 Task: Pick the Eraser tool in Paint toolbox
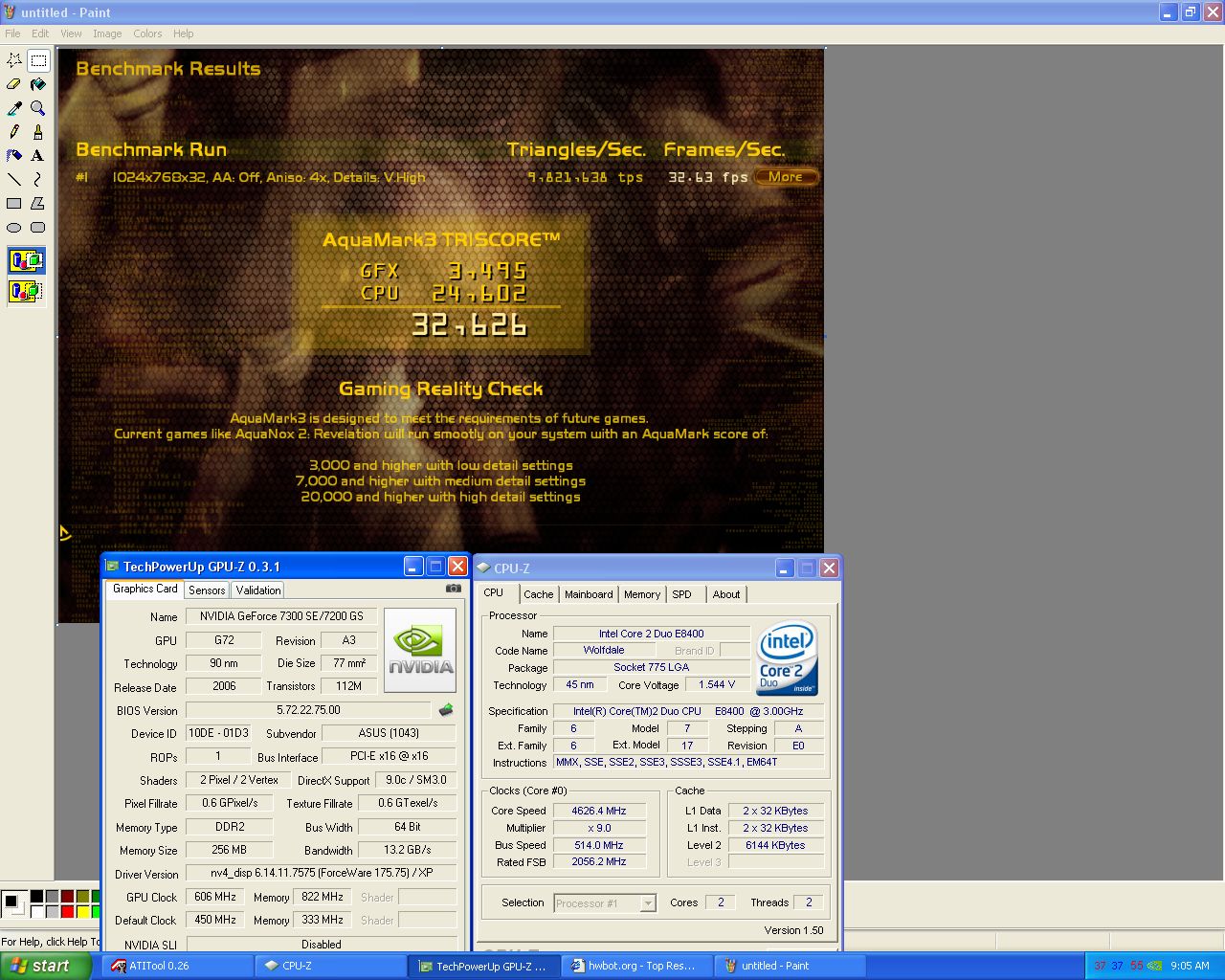click(14, 84)
